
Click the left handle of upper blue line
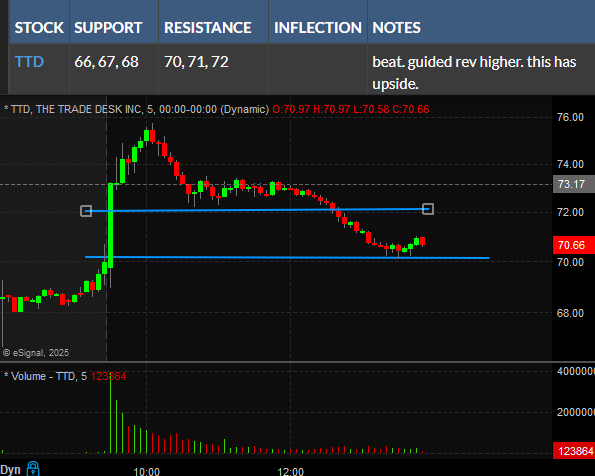coord(86,211)
